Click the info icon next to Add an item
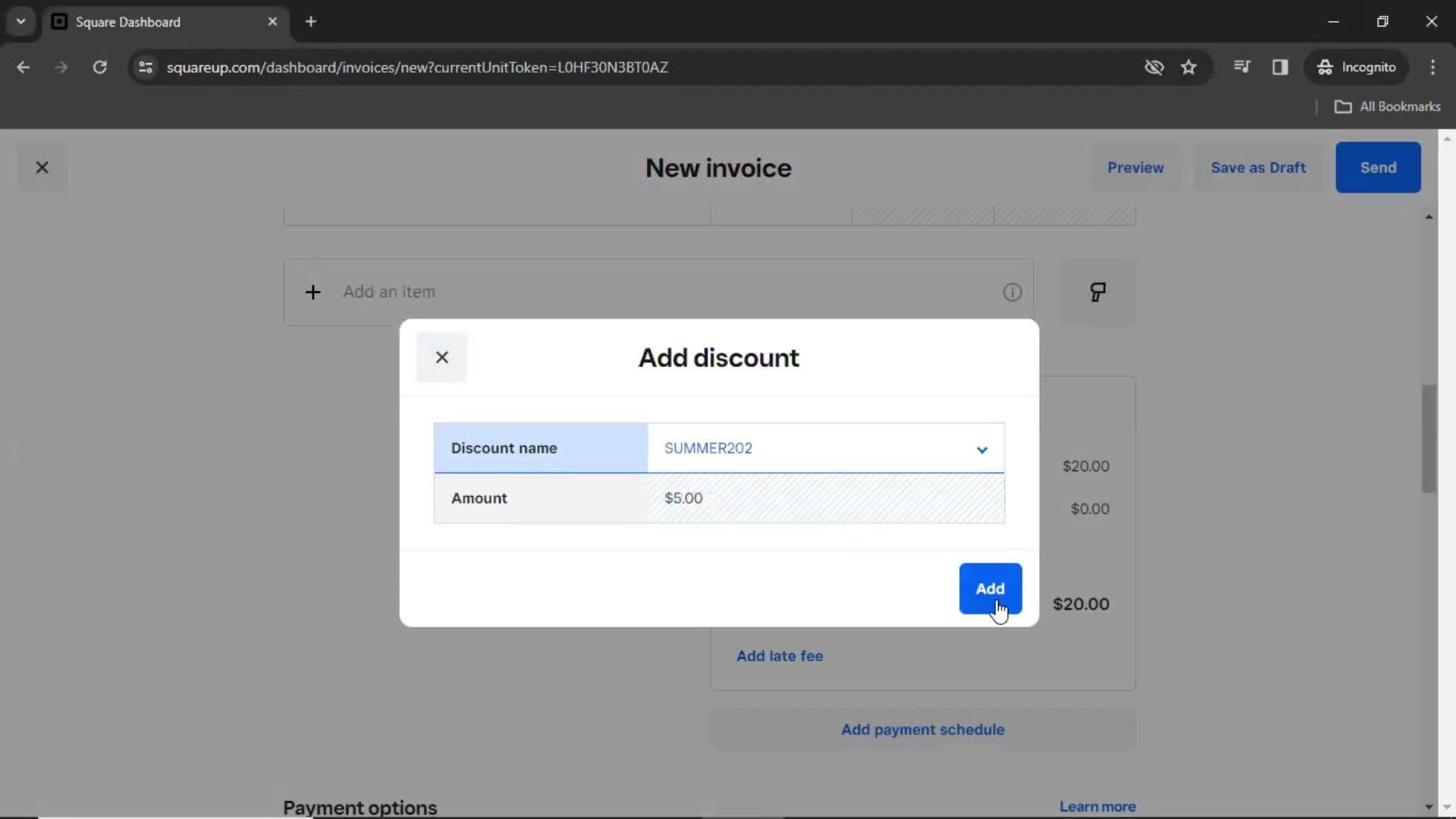 point(1012,291)
